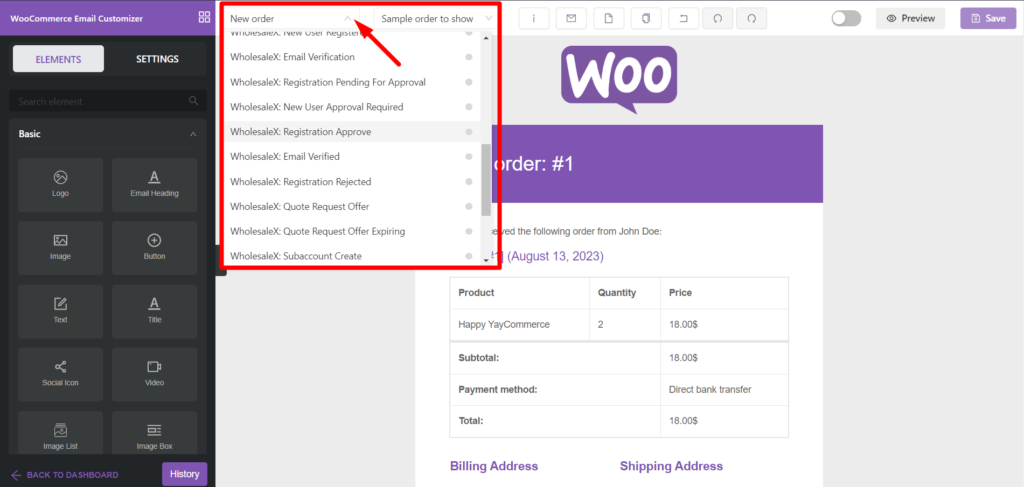
Task: Click the grid icon beside WooCommerce Email Customizer
Action: [204, 18]
